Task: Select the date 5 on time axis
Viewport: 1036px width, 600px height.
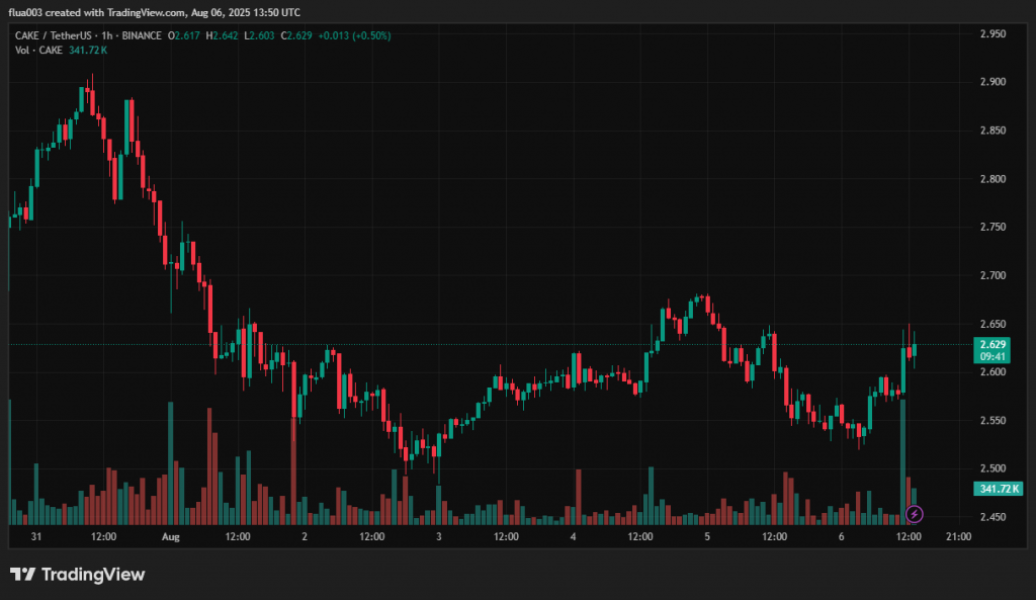Action: point(707,537)
